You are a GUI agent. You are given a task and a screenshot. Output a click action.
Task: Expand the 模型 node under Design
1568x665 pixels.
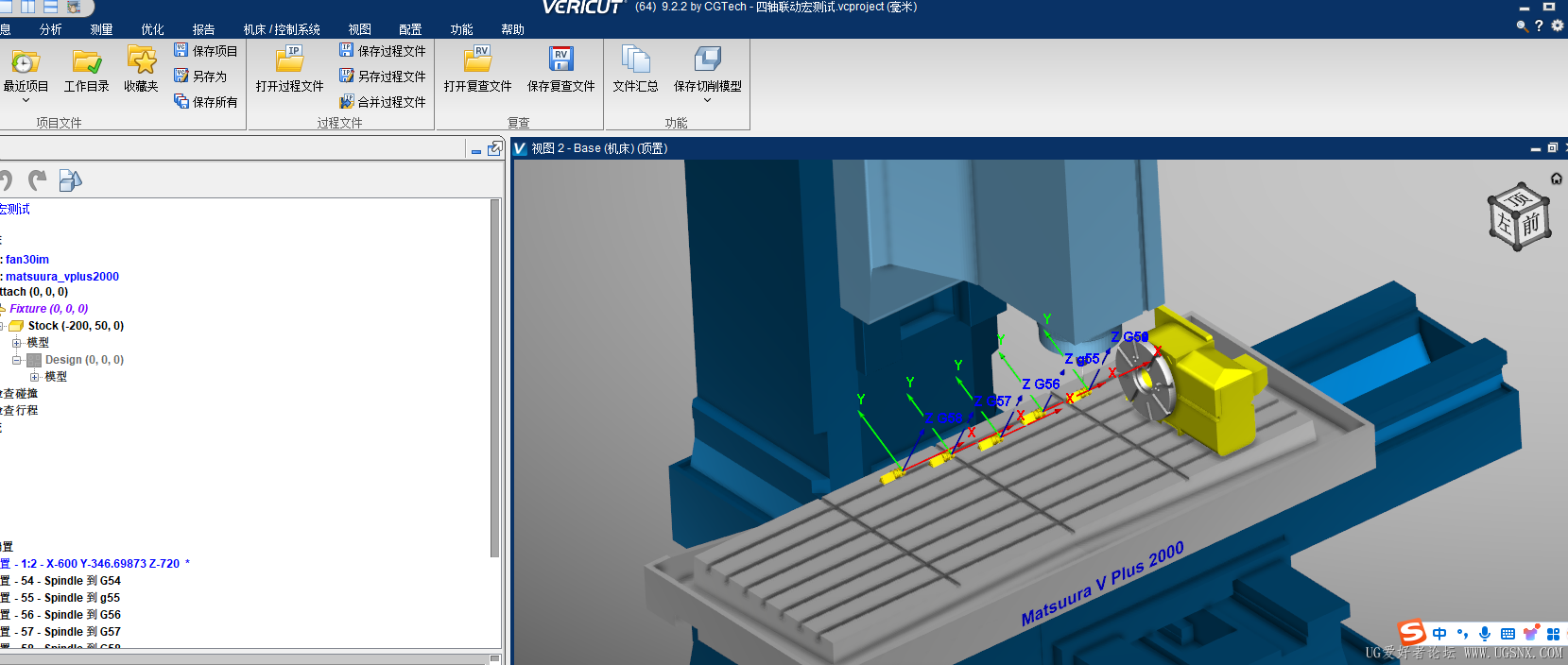(x=35, y=377)
